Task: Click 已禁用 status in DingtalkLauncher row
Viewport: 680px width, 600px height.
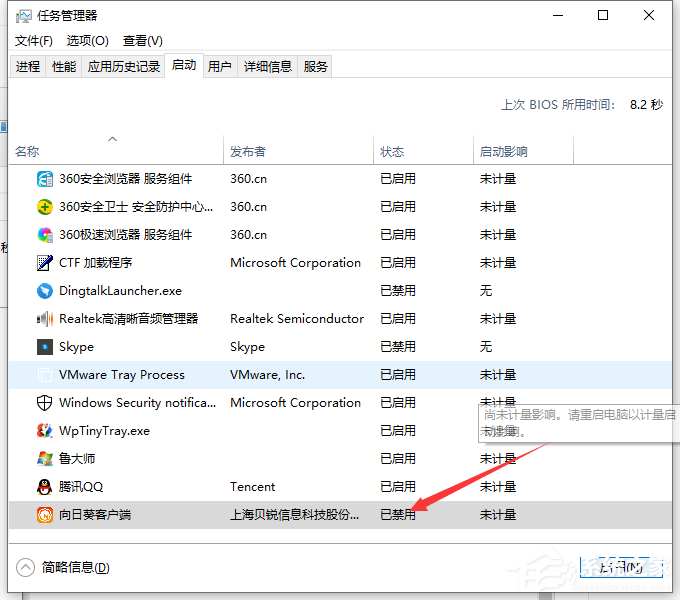Action: [x=398, y=290]
